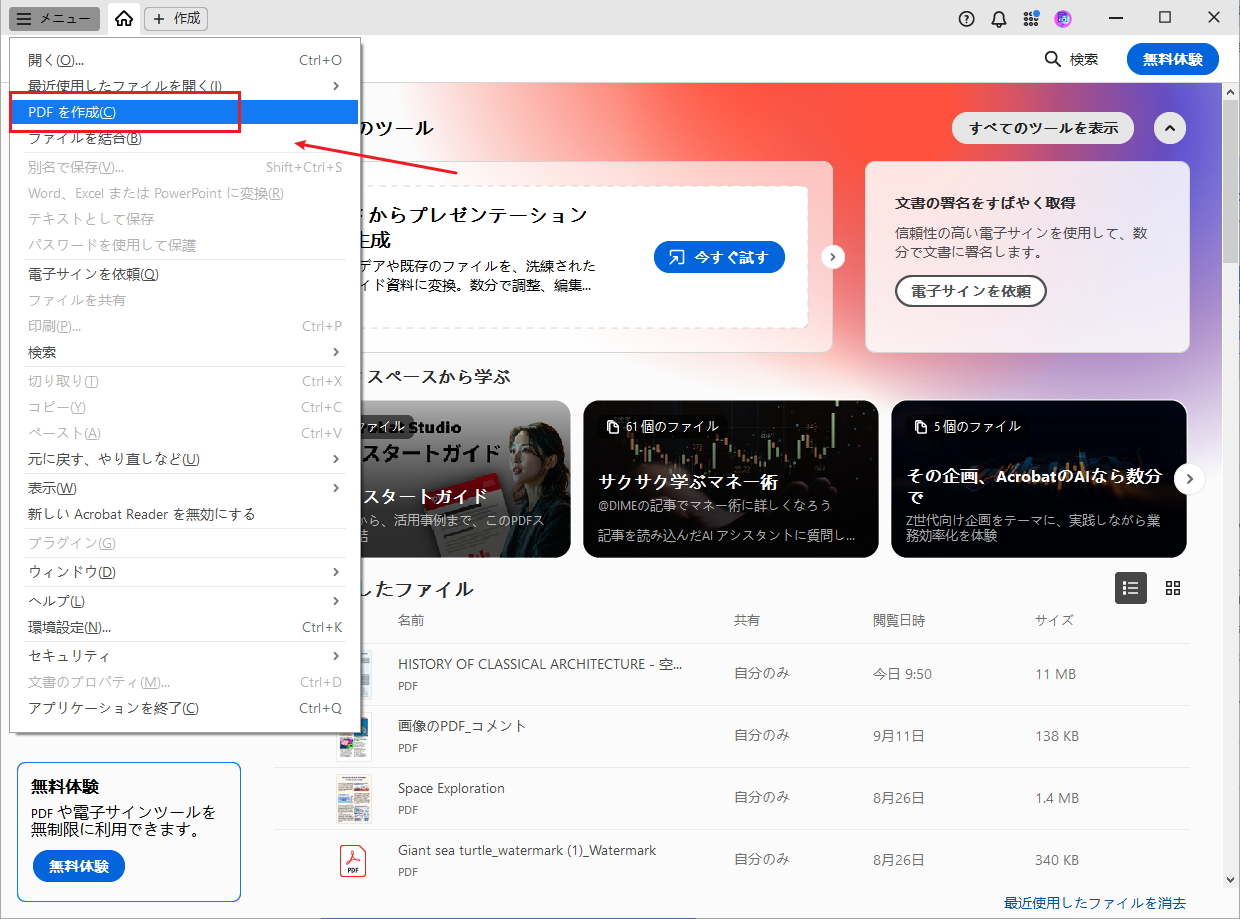Expand the ヘルプ(L) submenu
Image resolution: width=1240 pixels, height=919 pixels.
[x=185, y=601]
